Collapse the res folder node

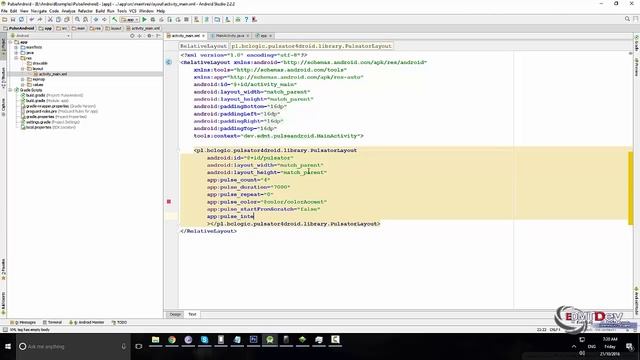[17, 58]
